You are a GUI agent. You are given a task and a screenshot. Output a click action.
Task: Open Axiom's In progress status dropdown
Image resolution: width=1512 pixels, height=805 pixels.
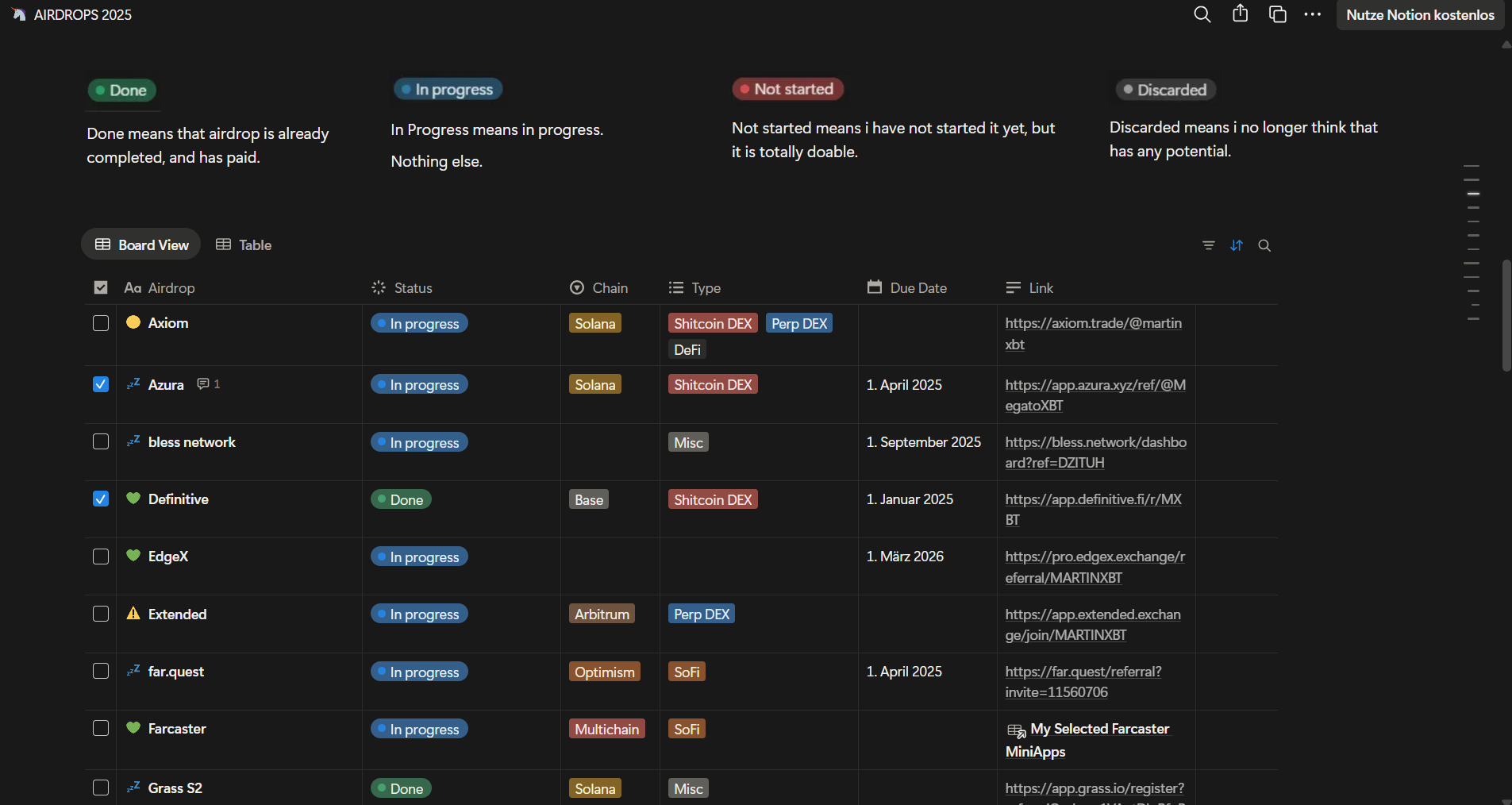point(419,323)
